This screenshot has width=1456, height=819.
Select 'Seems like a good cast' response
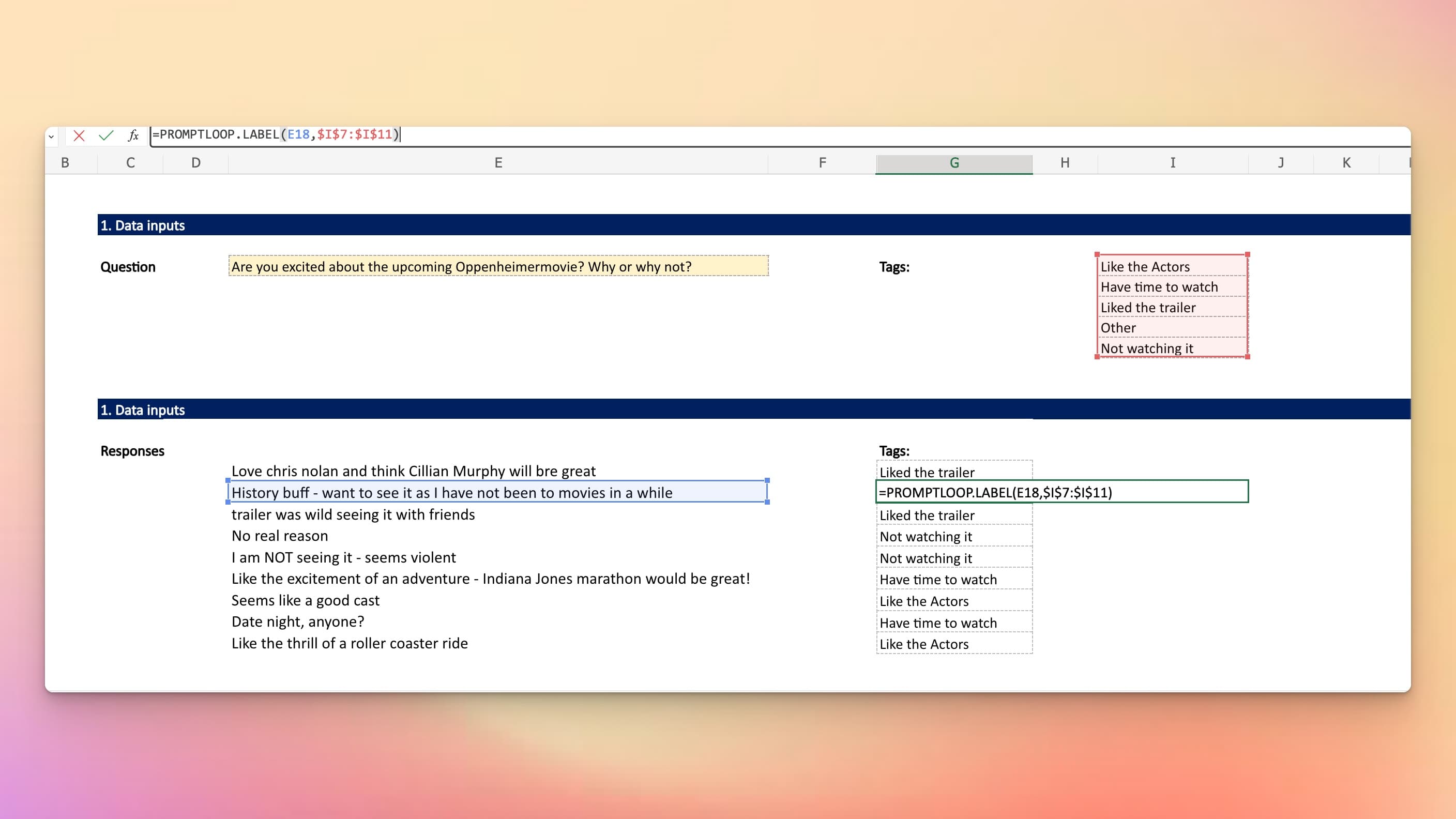[x=306, y=600]
